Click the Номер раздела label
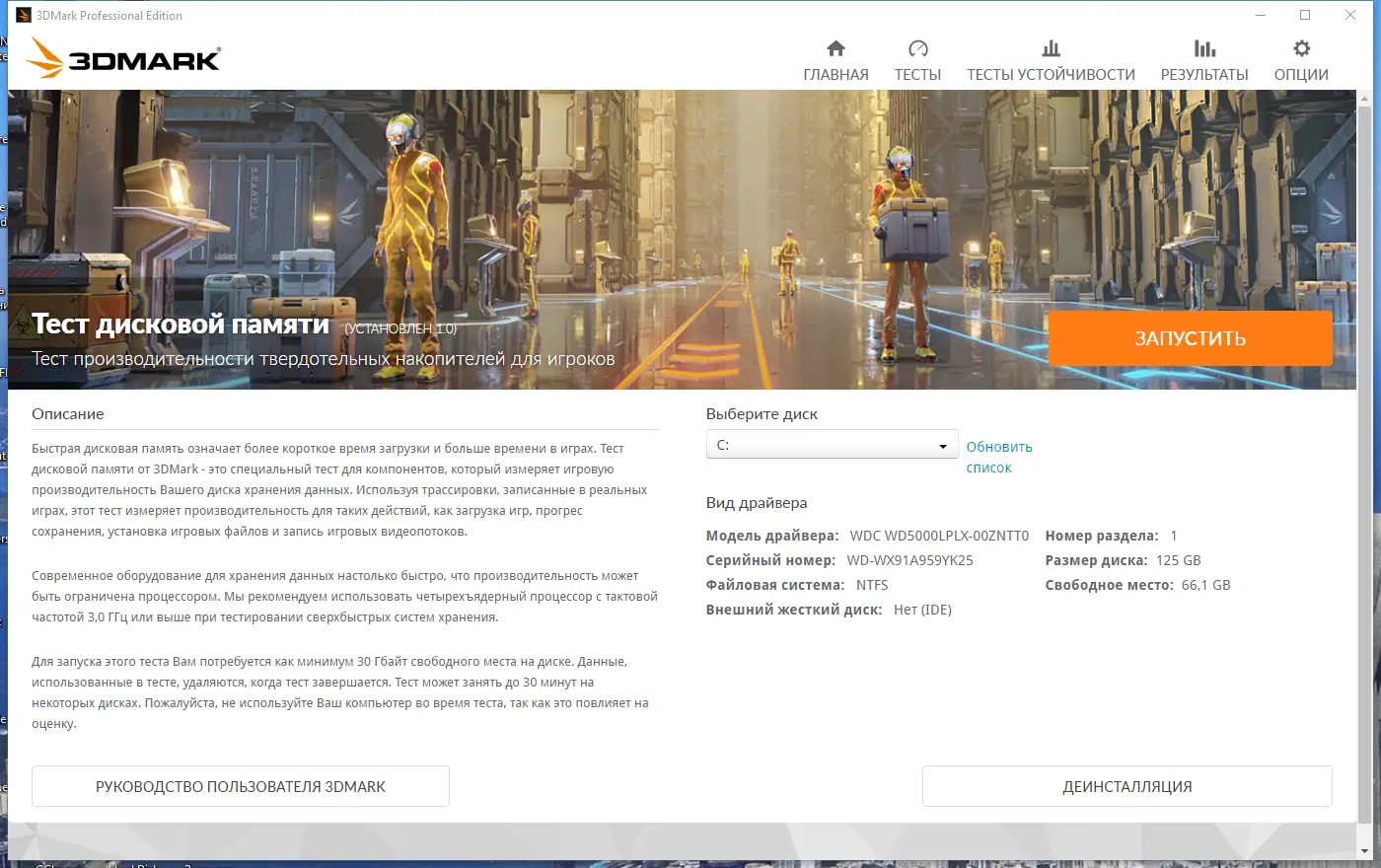This screenshot has width=1381, height=868. (x=1102, y=536)
